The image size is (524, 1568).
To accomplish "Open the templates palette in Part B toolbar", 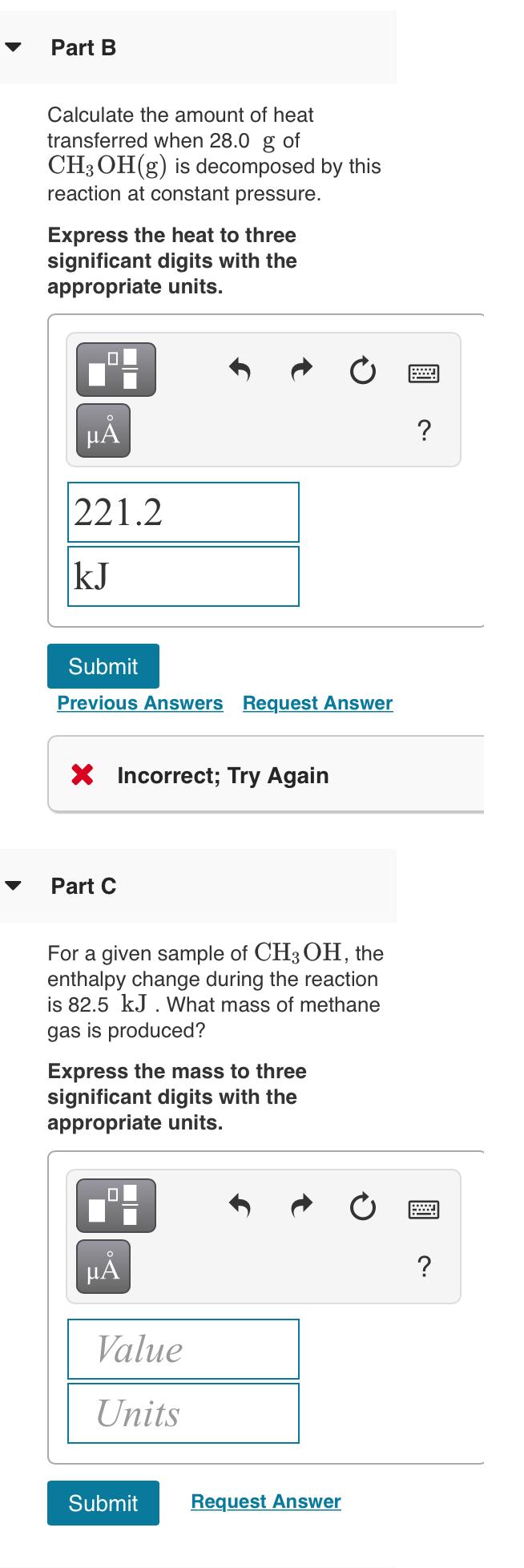I will [x=115, y=370].
